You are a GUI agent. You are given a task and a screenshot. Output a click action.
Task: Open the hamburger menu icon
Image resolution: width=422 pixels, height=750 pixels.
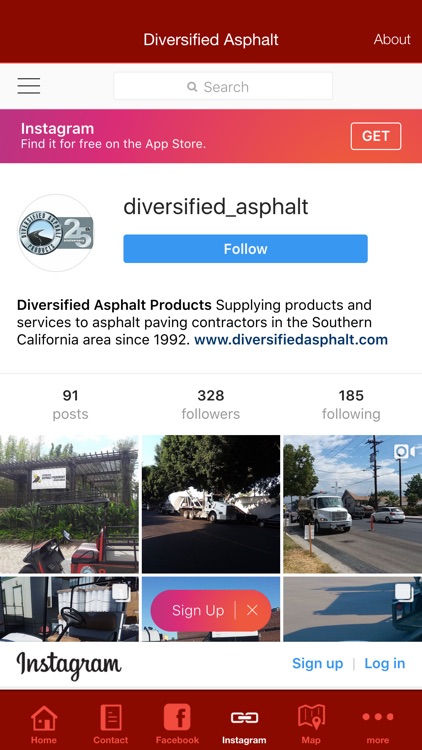tap(29, 86)
